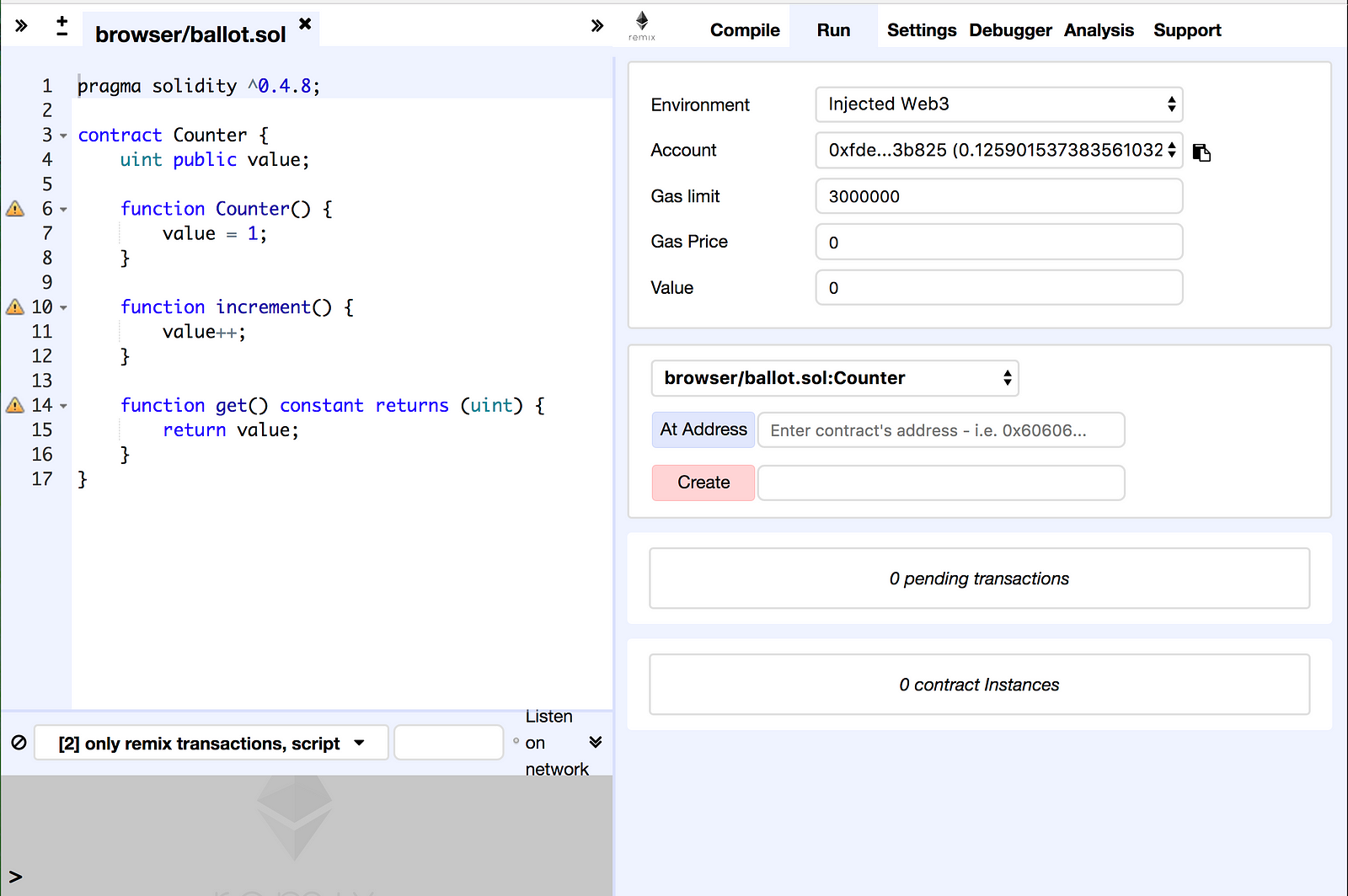Click the 0 pending transactions box
Viewport: 1348px width, 896px height.
(x=979, y=579)
